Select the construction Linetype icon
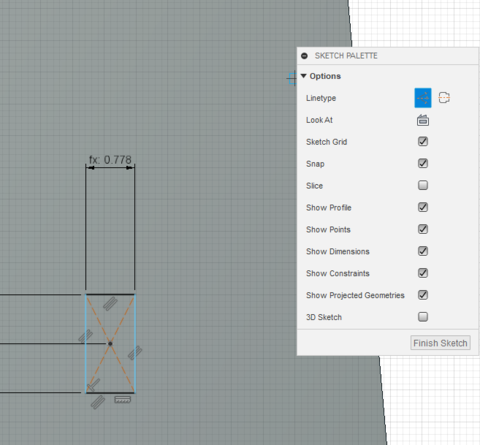The image size is (480, 445). pyautogui.click(x=444, y=98)
